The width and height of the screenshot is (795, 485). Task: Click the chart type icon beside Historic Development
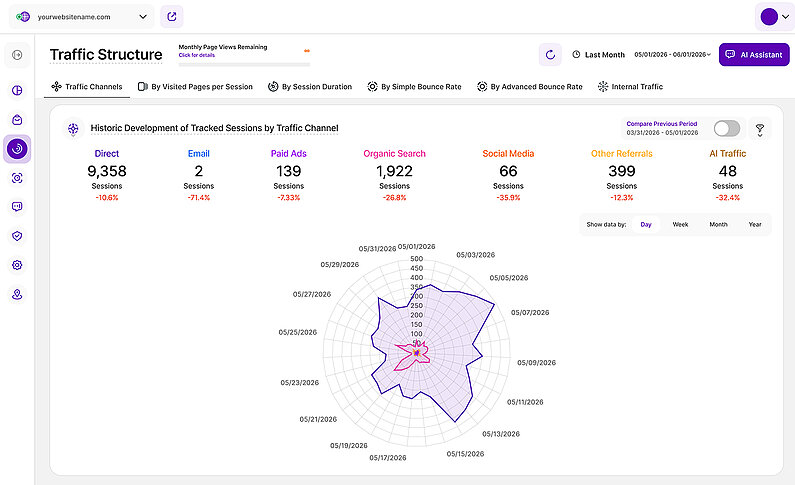(x=73, y=128)
